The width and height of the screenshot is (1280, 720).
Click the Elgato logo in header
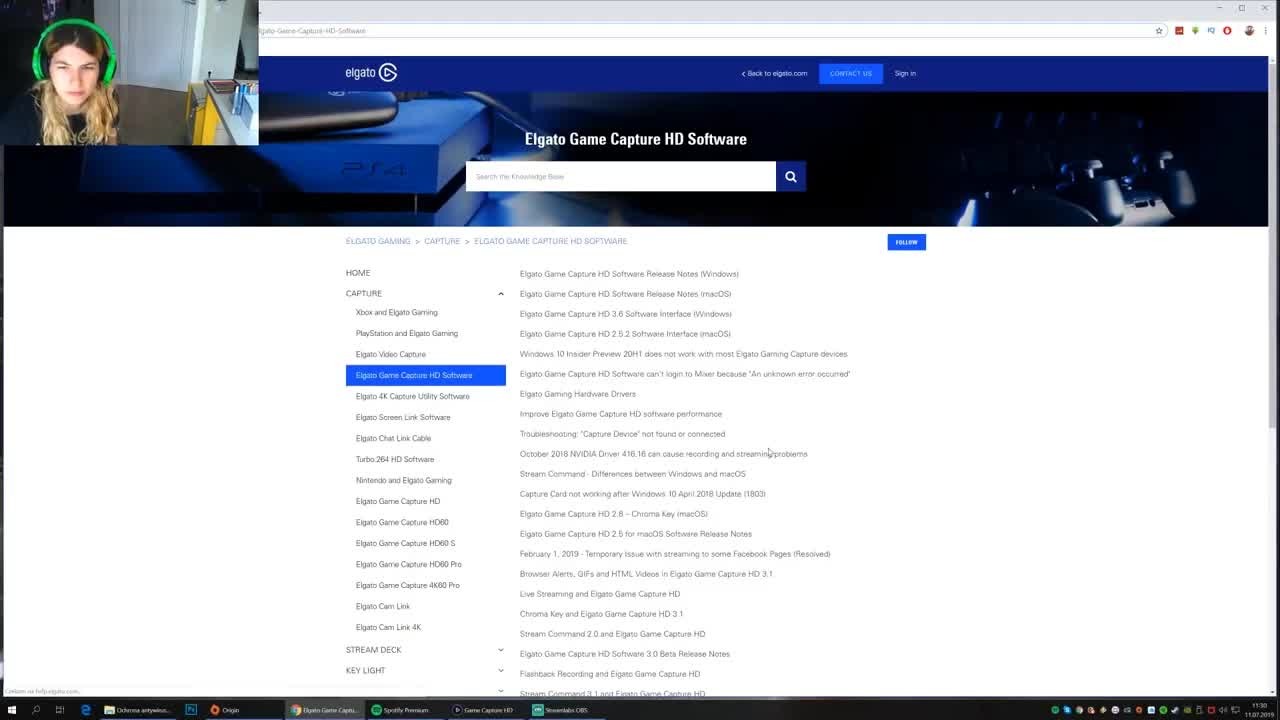(x=371, y=72)
